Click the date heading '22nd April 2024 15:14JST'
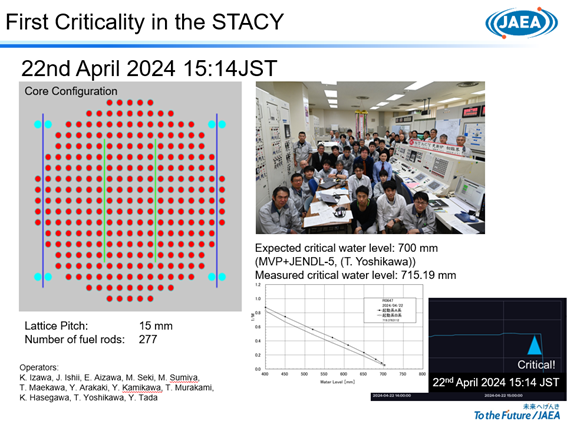 tap(149, 68)
